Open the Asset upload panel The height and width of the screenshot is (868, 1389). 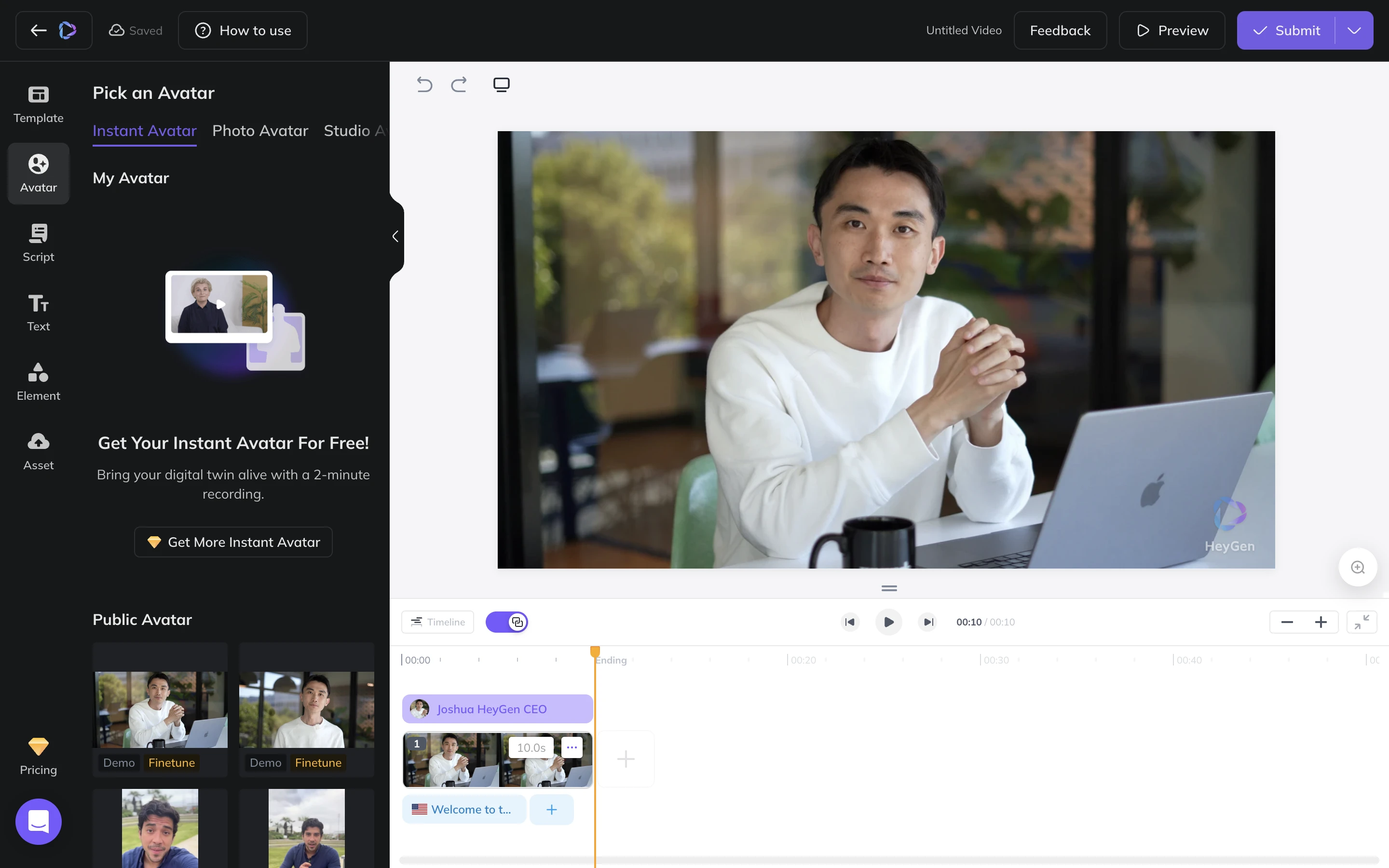point(39,451)
